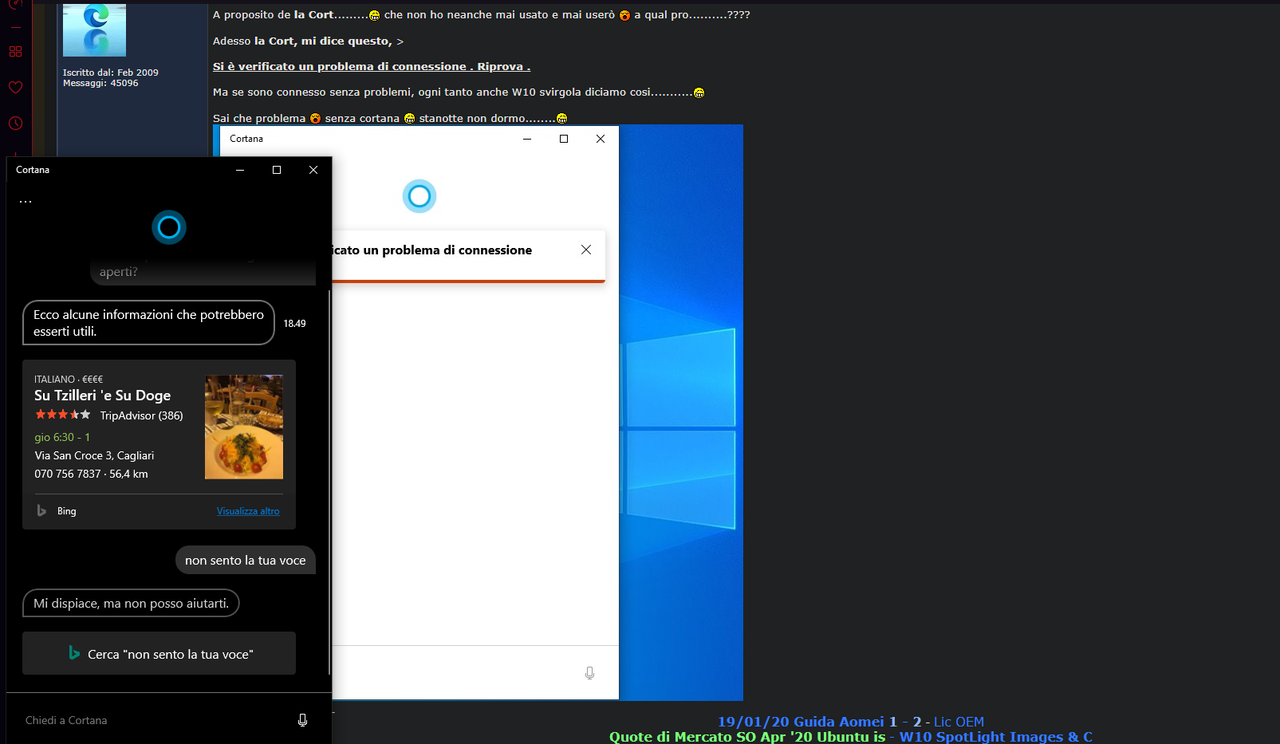Click the phone number 070 756 7837
The width and height of the screenshot is (1280, 744).
click(x=67, y=474)
